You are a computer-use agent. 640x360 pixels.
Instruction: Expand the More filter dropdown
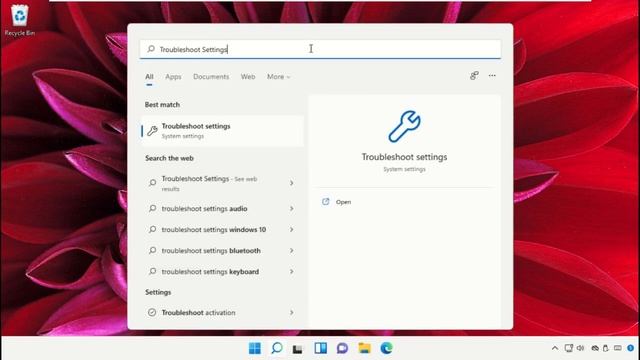278,77
